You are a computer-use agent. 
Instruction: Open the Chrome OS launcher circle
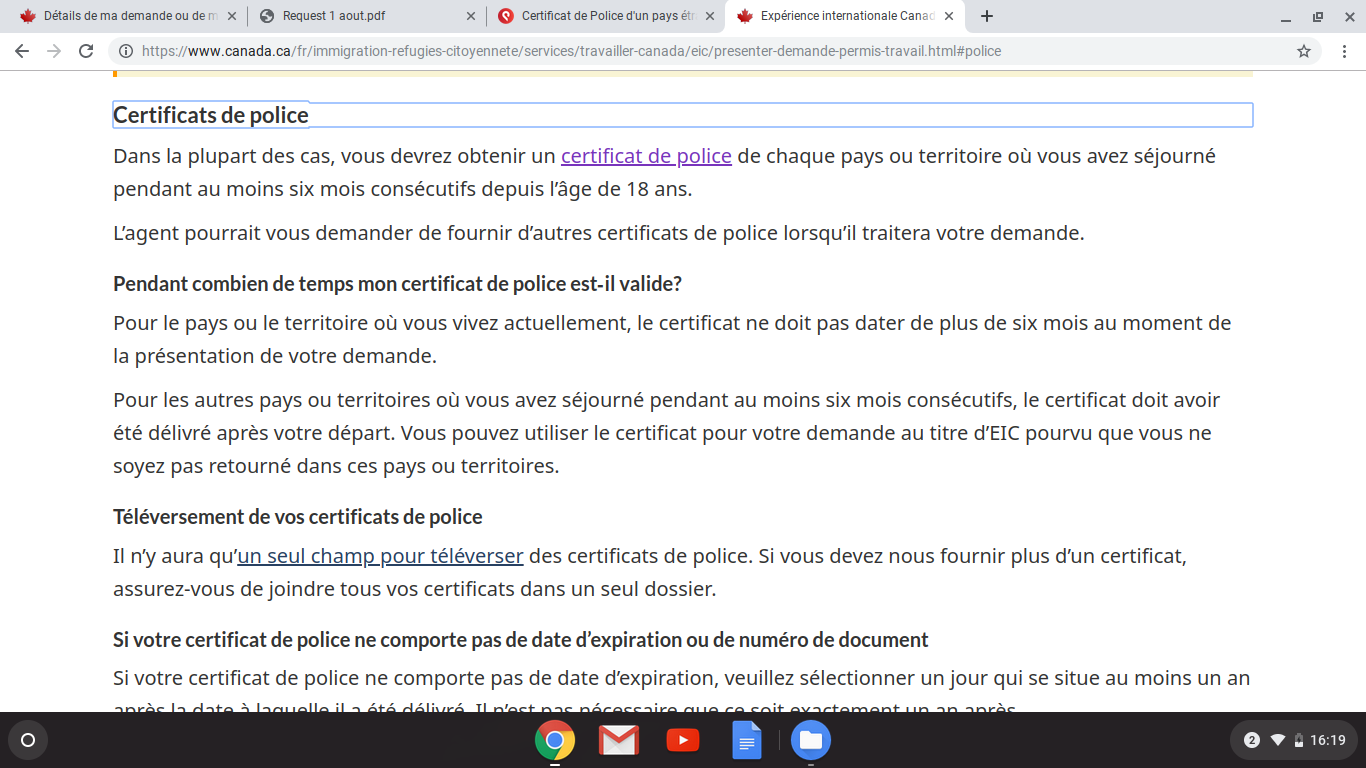(x=28, y=741)
